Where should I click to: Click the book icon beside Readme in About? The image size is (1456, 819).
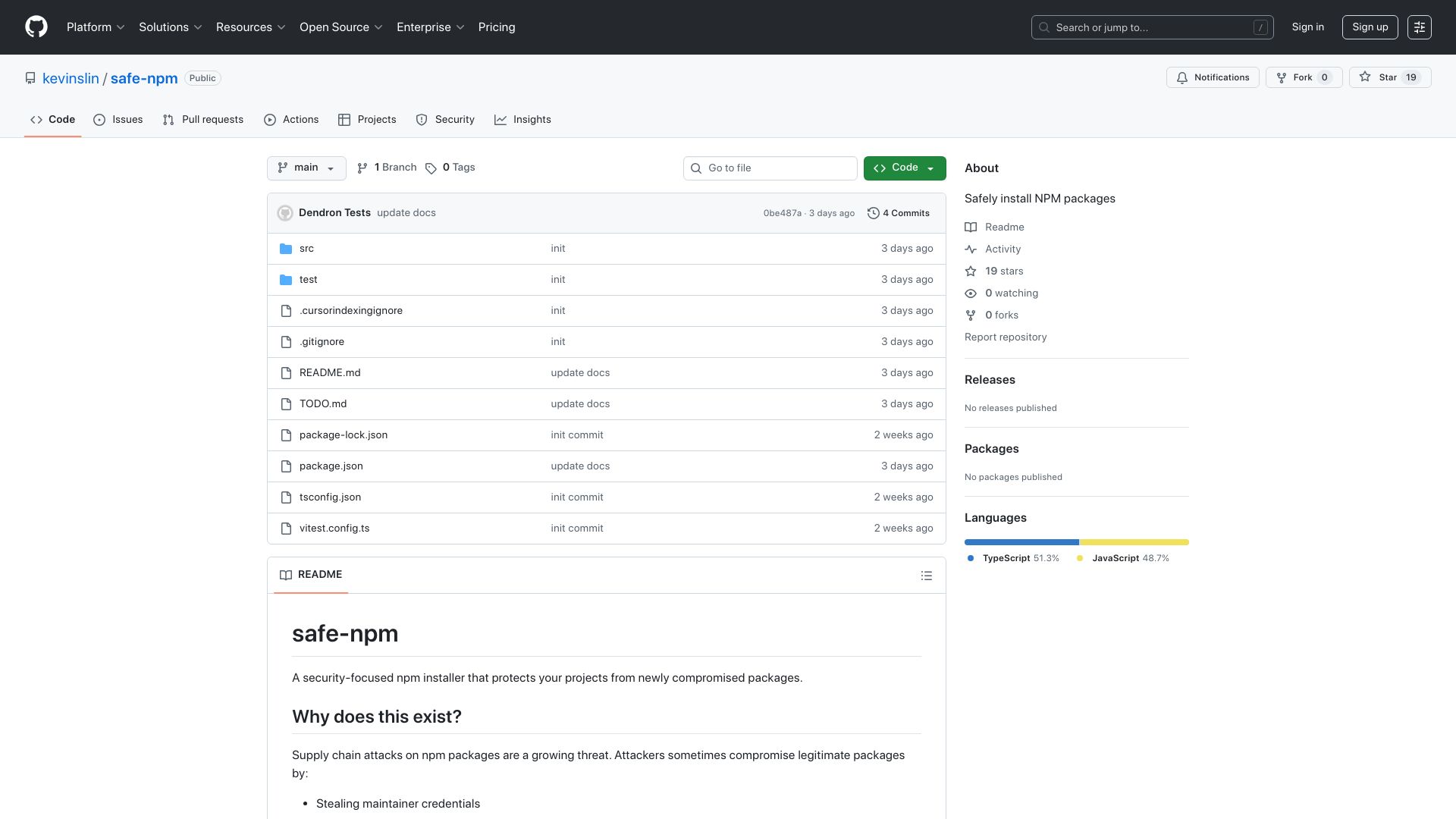tap(971, 227)
